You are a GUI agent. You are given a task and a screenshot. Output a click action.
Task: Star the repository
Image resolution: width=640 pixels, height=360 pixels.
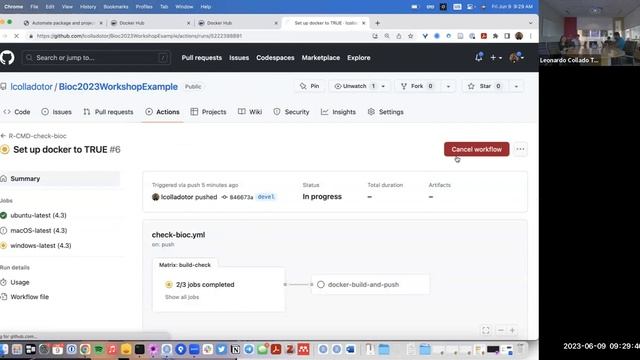(484, 86)
